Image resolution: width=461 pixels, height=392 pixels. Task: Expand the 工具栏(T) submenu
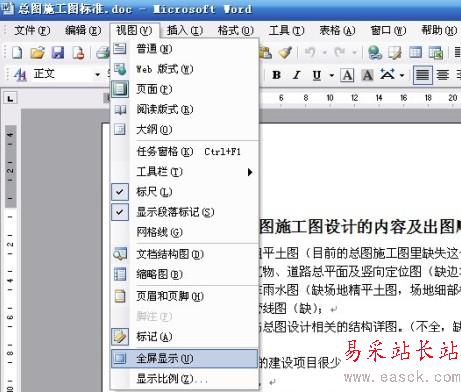(184, 172)
